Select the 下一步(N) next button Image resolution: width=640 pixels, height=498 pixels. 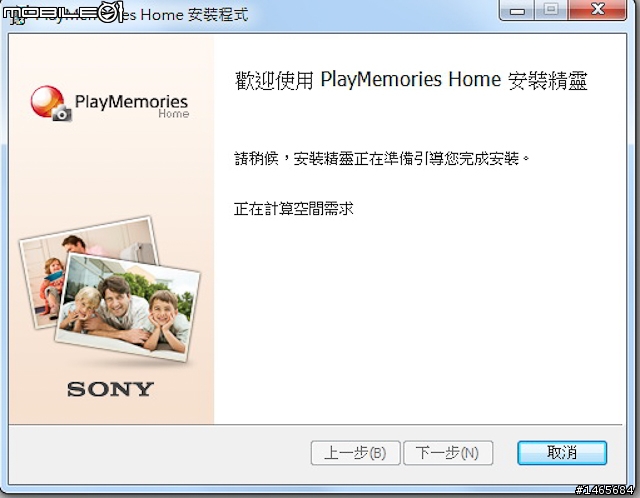coord(448,452)
